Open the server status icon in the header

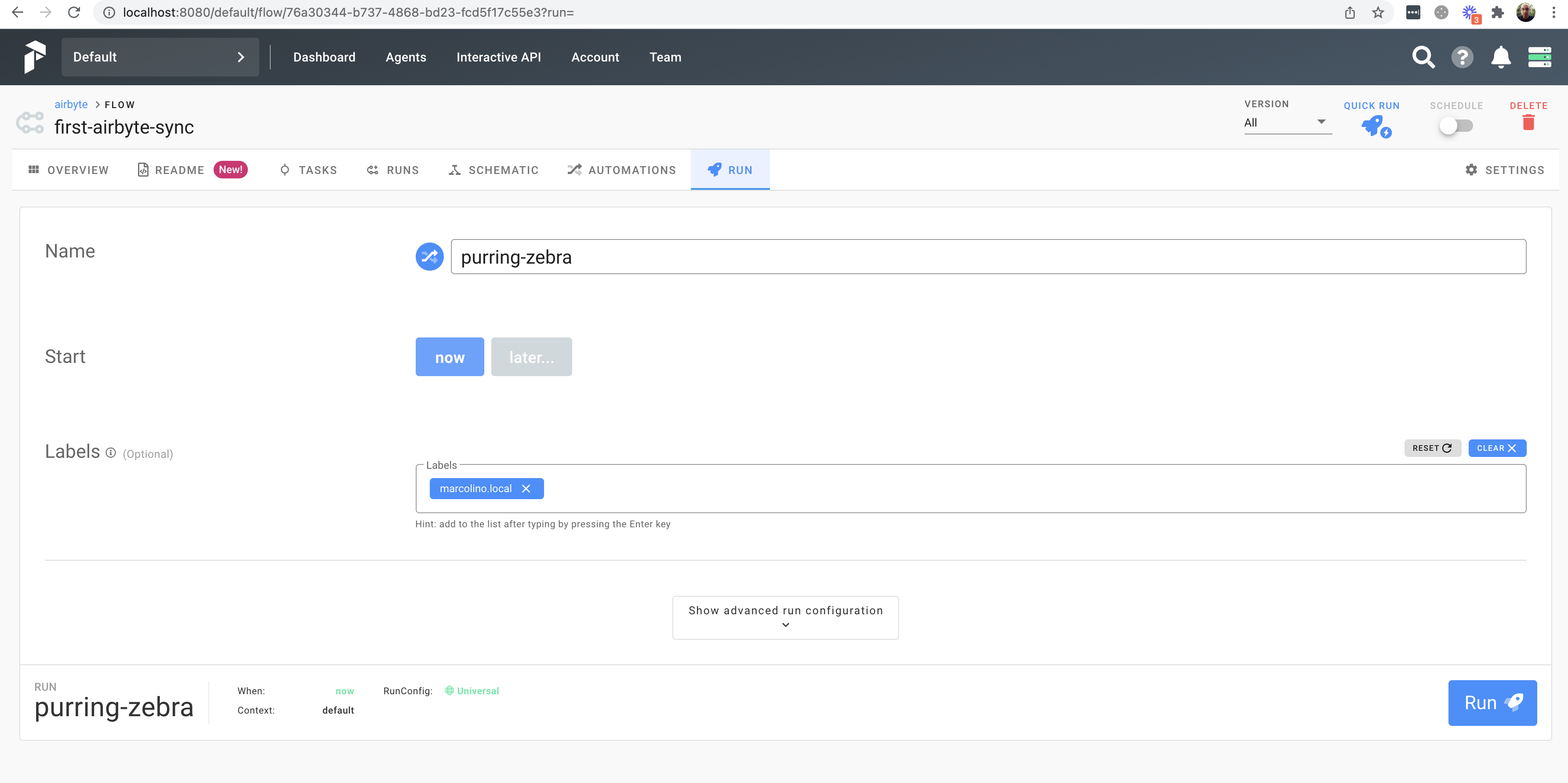(x=1539, y=57)
